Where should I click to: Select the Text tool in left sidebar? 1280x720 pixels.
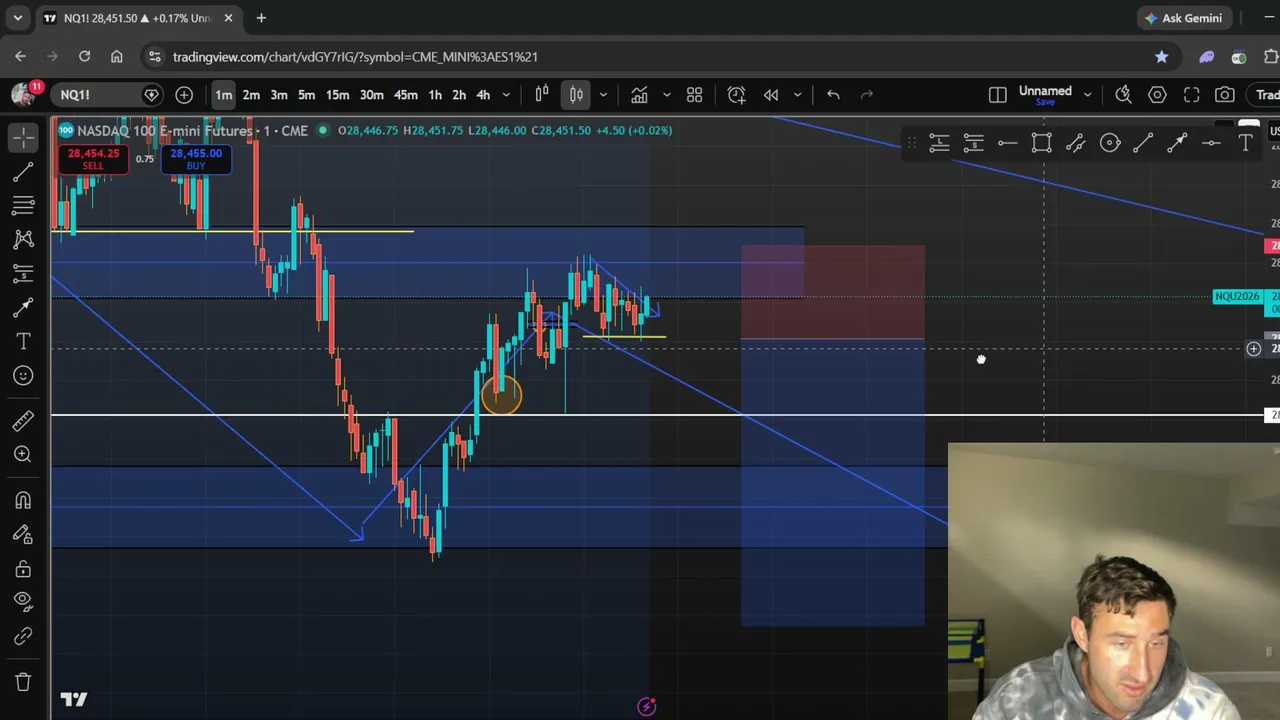click(23, 341)
